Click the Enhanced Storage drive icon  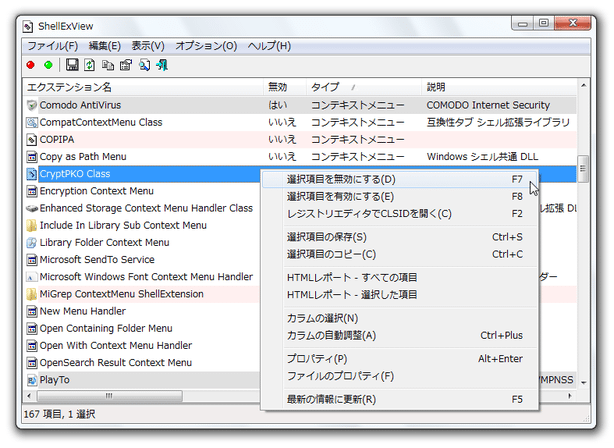pos(32,208)
